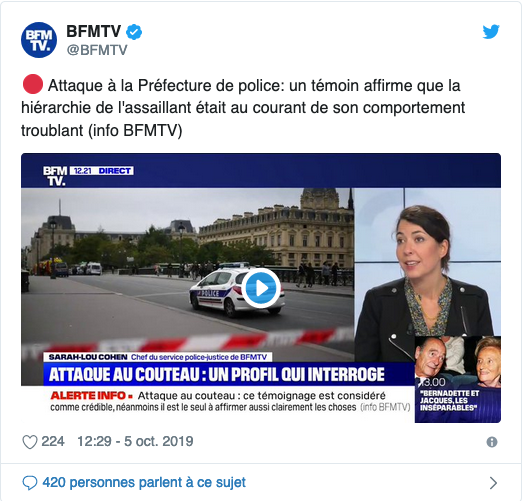Open BFMTV account display name
This screenshot has height=501, width=526.
pos(94,32)
